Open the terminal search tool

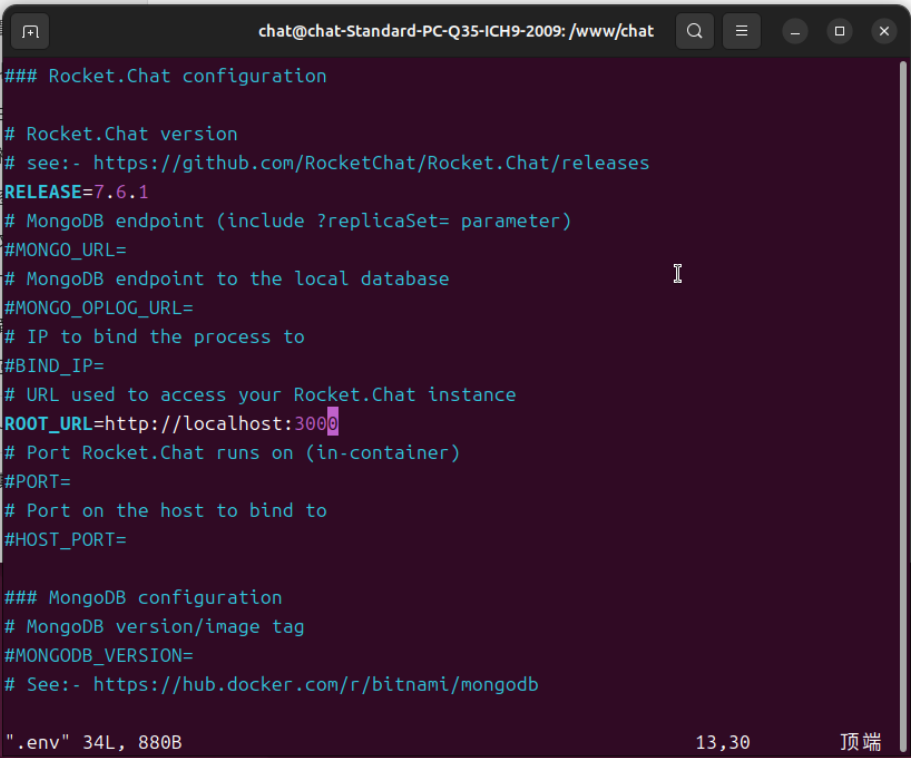pos(694,31)
